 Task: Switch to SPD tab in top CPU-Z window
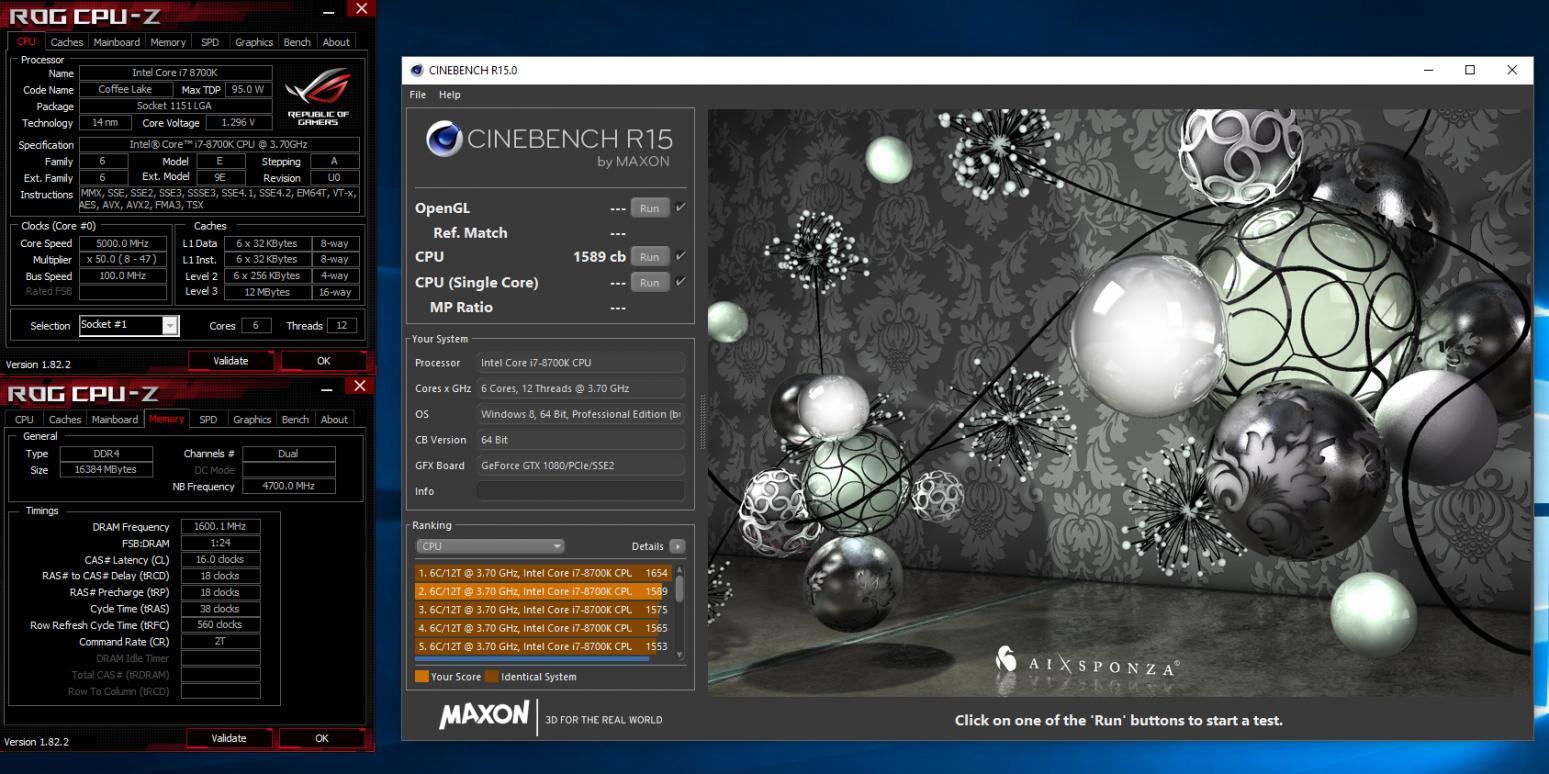210,42
